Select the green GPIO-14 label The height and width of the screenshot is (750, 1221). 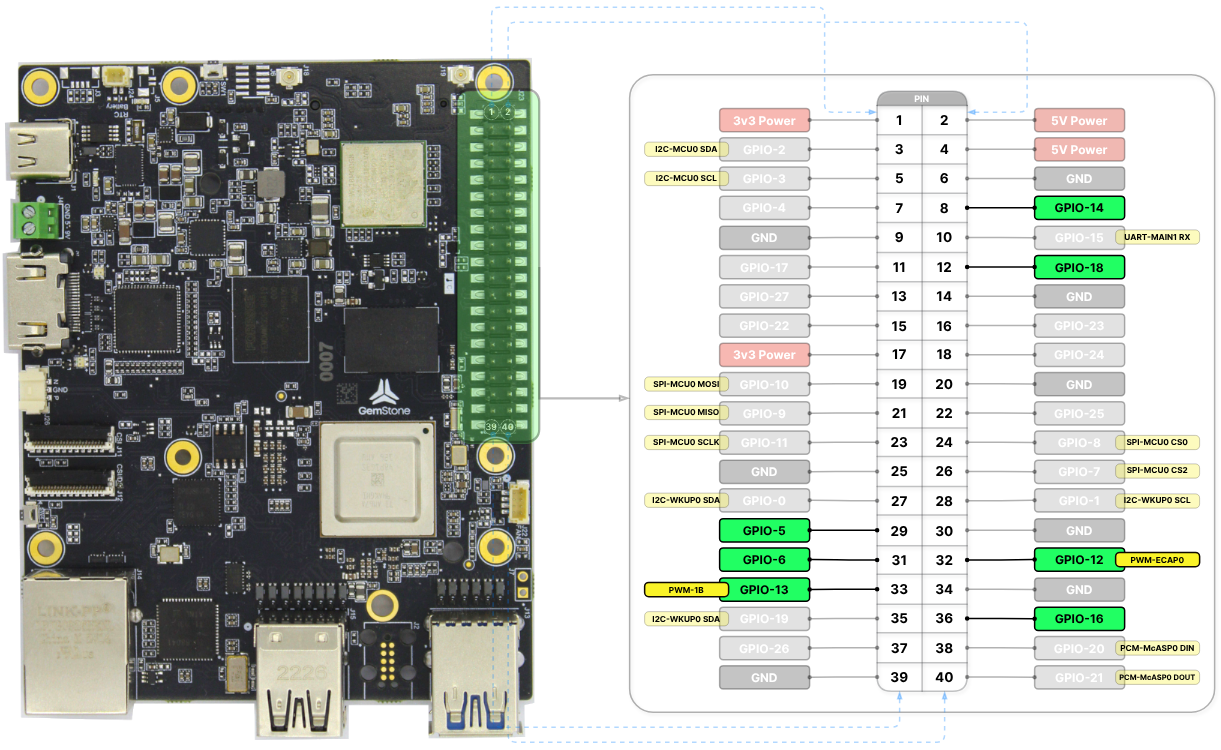[x=1079, y=208]
